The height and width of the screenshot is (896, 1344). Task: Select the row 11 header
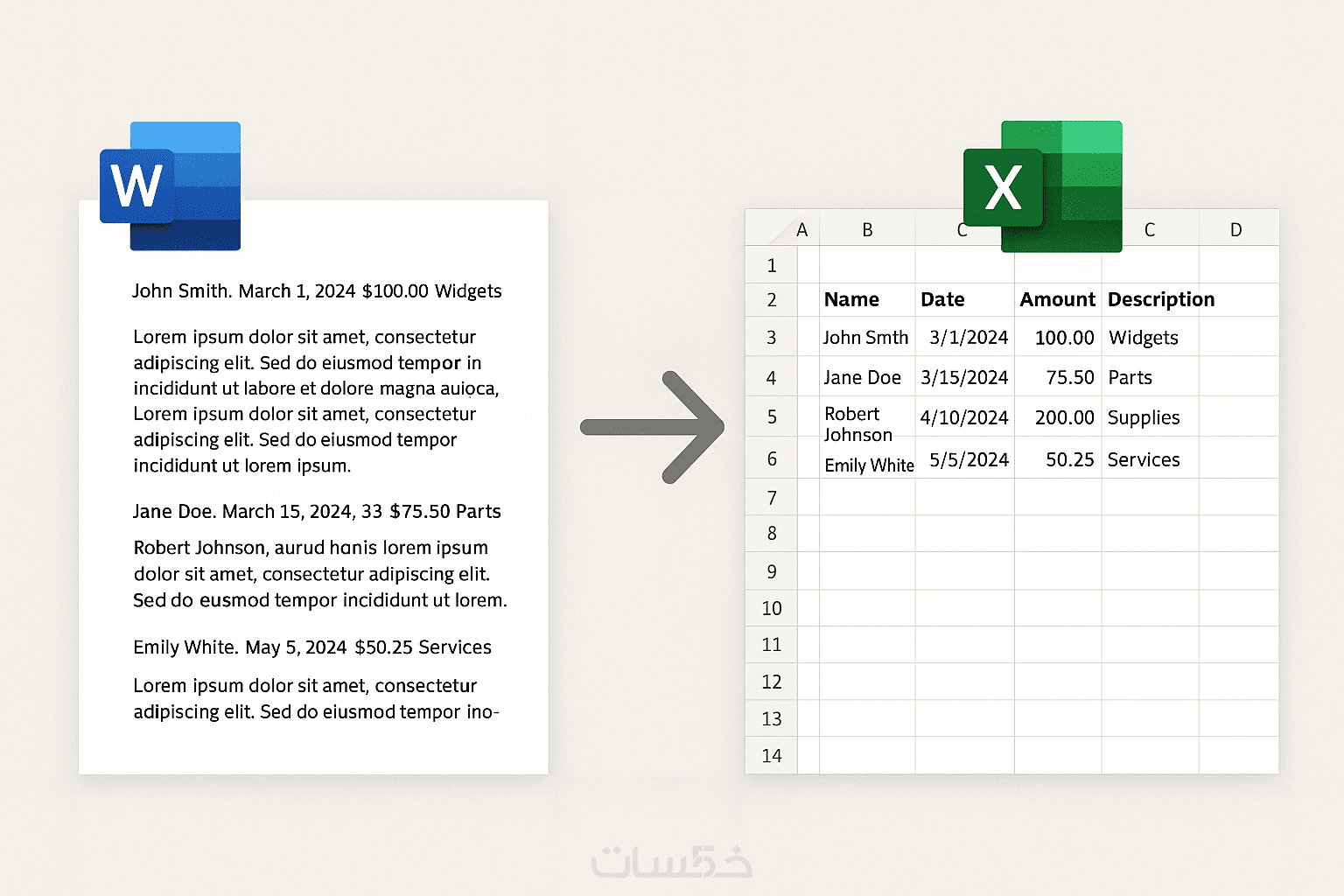771,644
